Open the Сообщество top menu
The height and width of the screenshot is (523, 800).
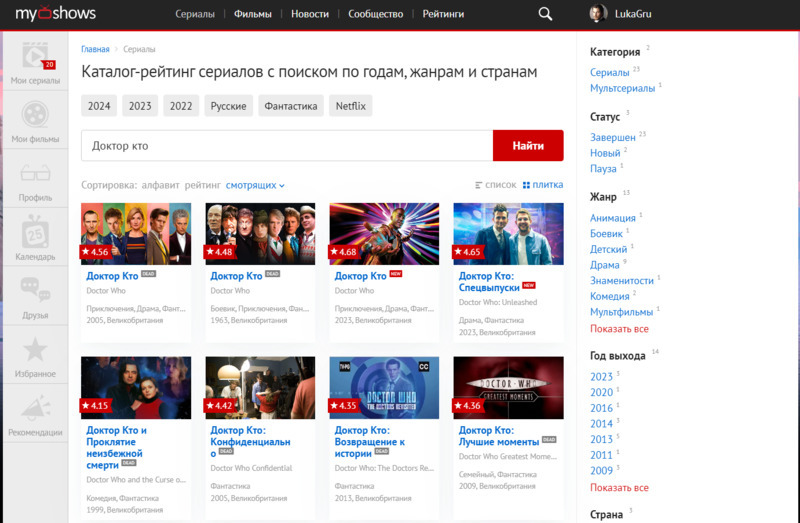(376, 14)
